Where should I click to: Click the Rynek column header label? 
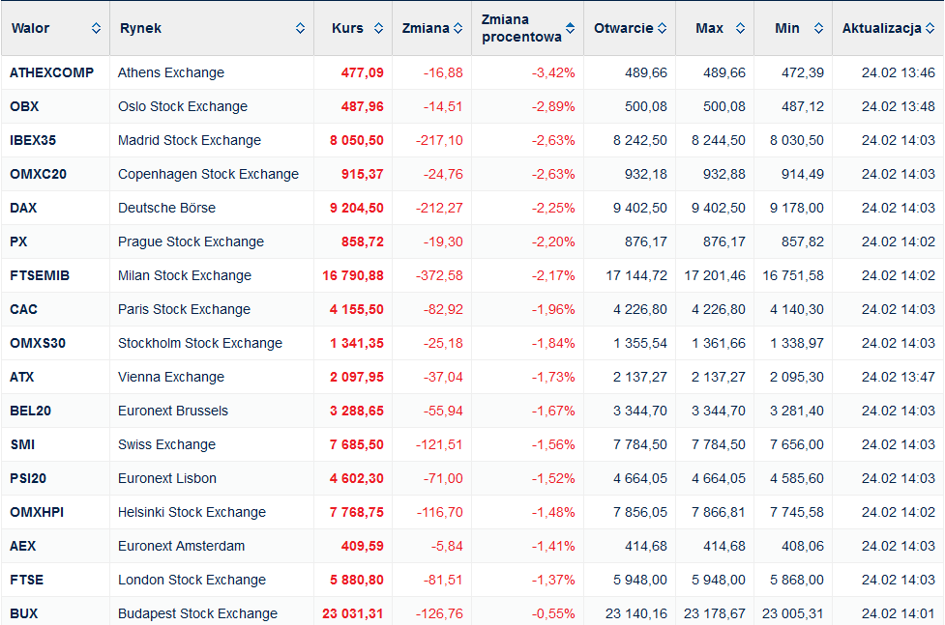pos(140,28)
